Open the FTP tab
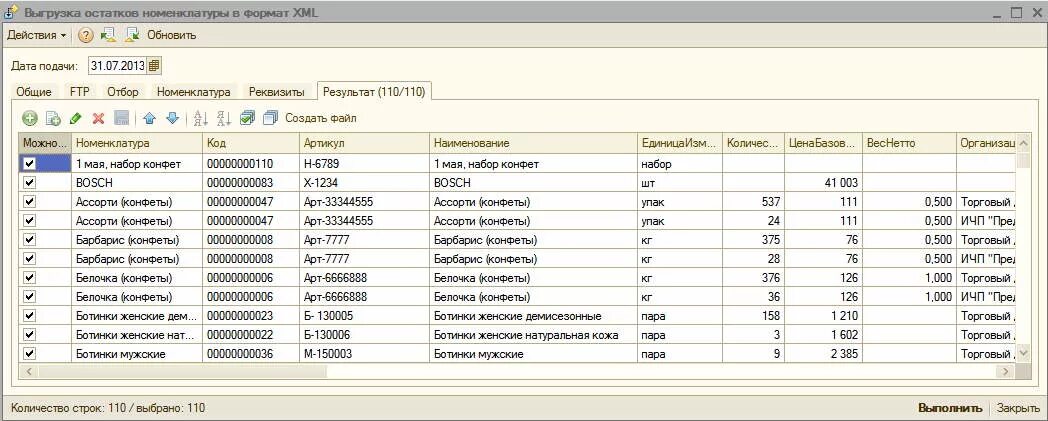 pyautogui.click(x=80, y=92)
